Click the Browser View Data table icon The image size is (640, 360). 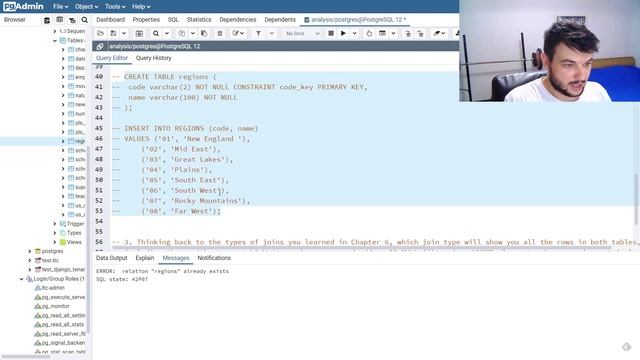60,20
